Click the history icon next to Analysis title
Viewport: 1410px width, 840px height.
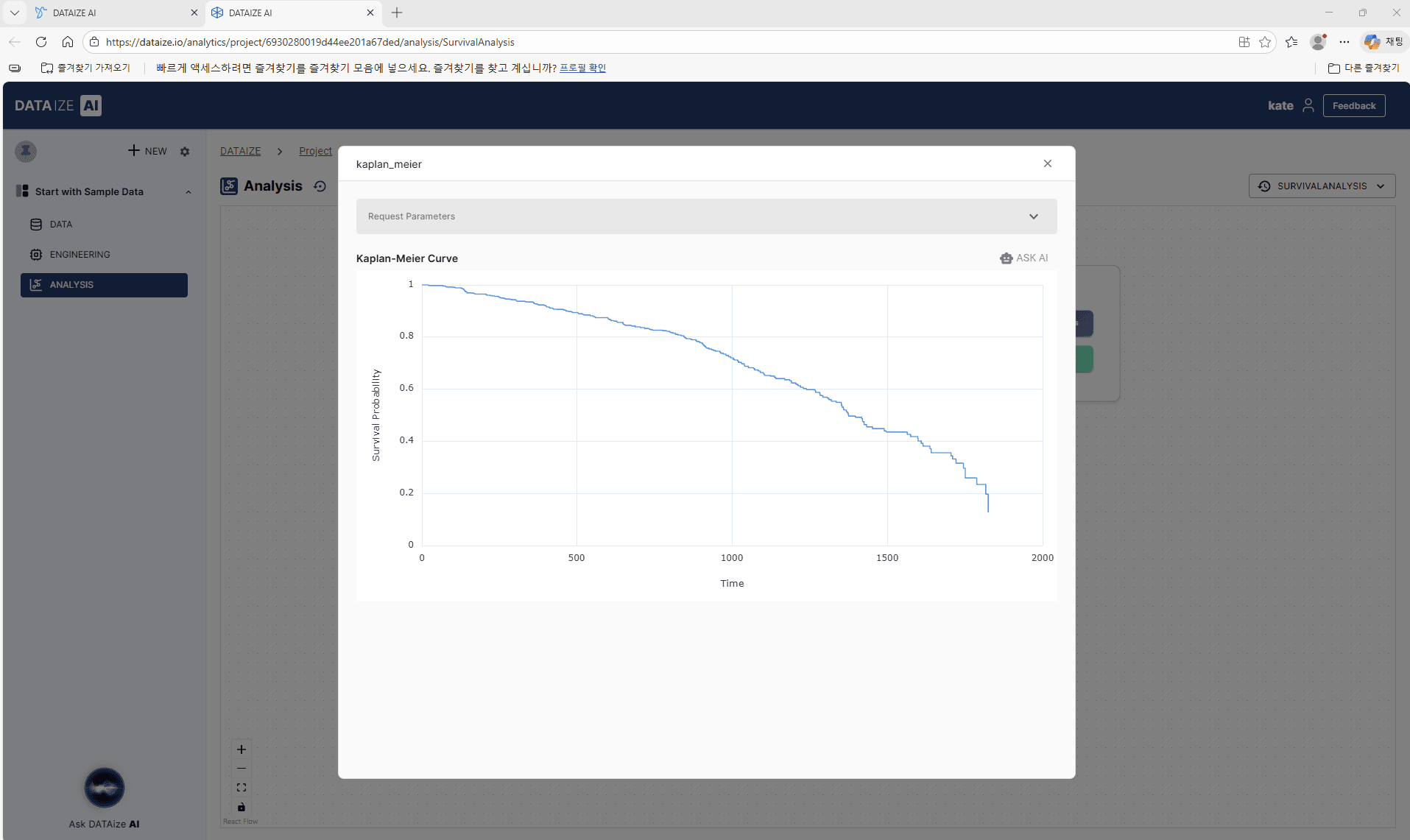point(320,186)
